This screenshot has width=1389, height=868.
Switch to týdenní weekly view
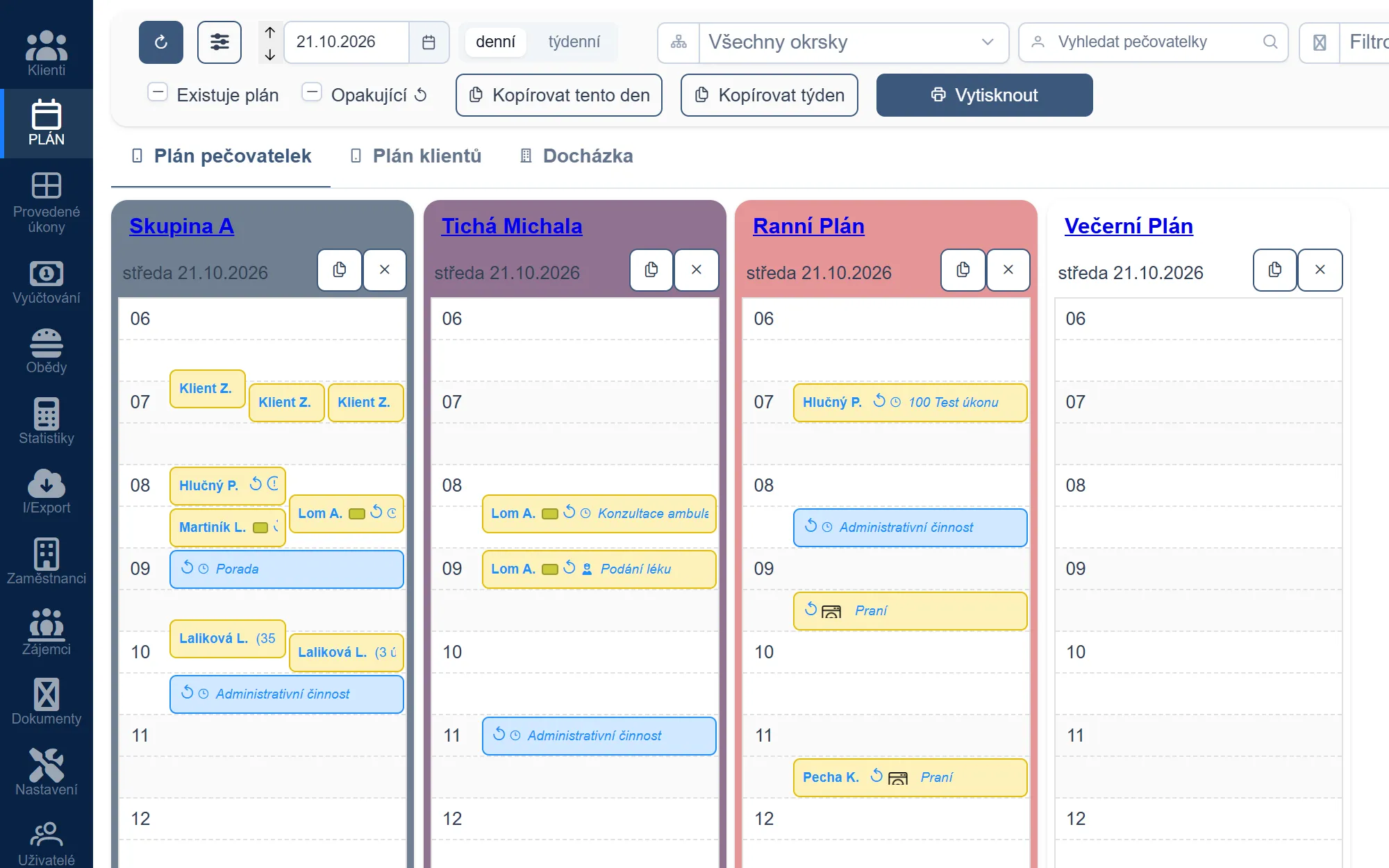pos(574,42)
